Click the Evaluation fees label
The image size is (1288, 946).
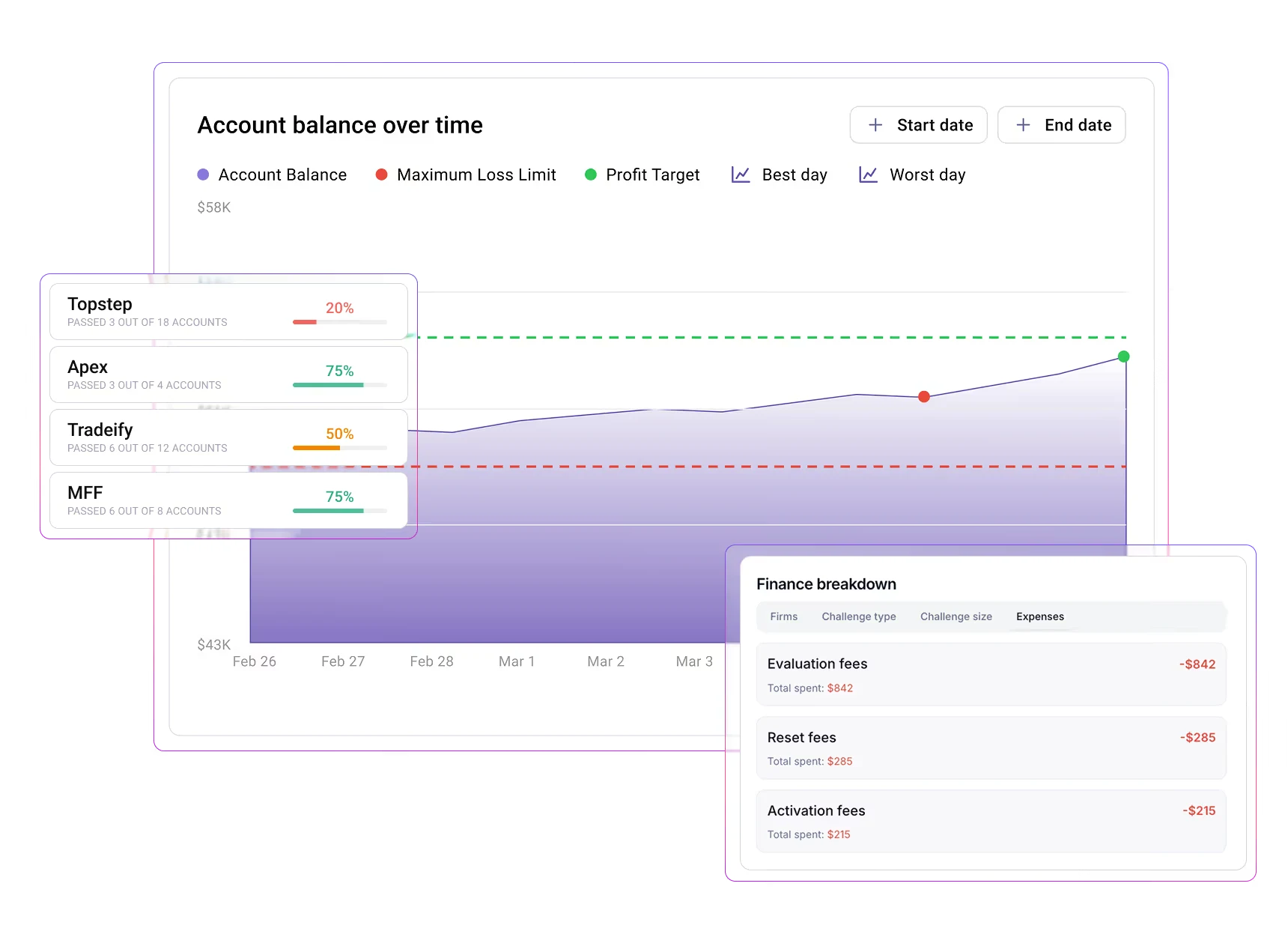pos(817,664)
